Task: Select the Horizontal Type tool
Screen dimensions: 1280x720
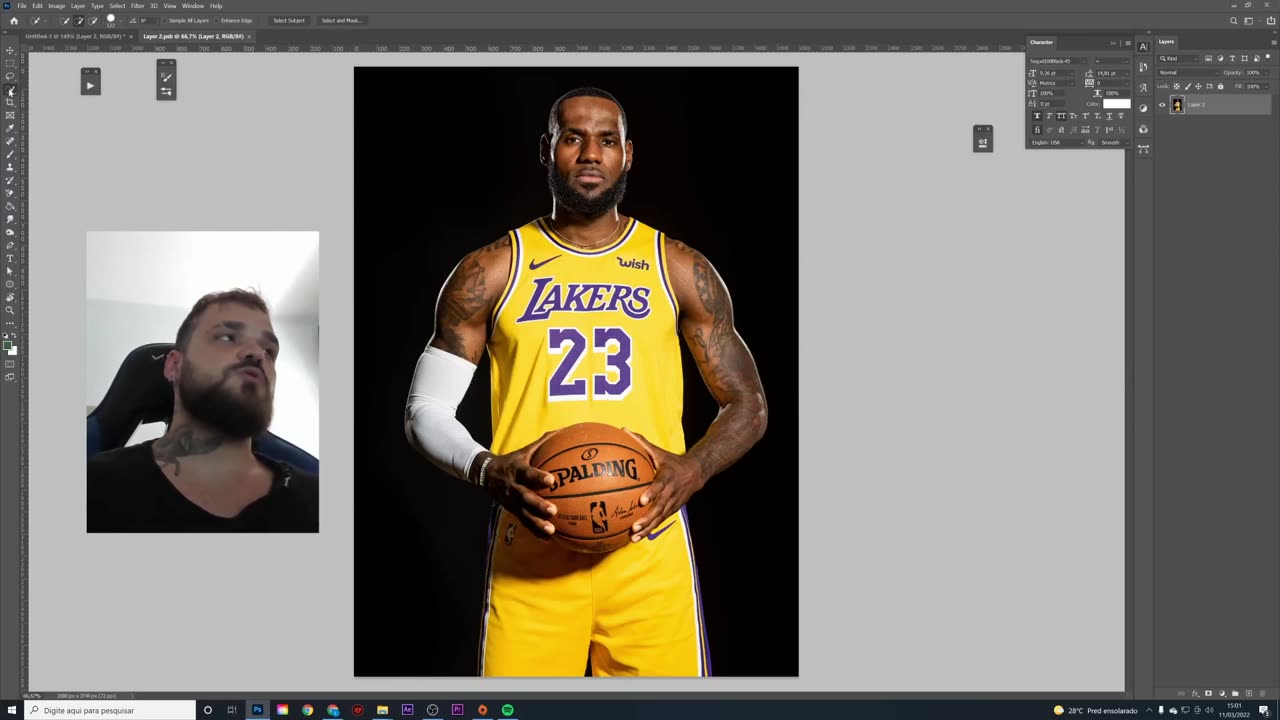Action: click(10, 258)
